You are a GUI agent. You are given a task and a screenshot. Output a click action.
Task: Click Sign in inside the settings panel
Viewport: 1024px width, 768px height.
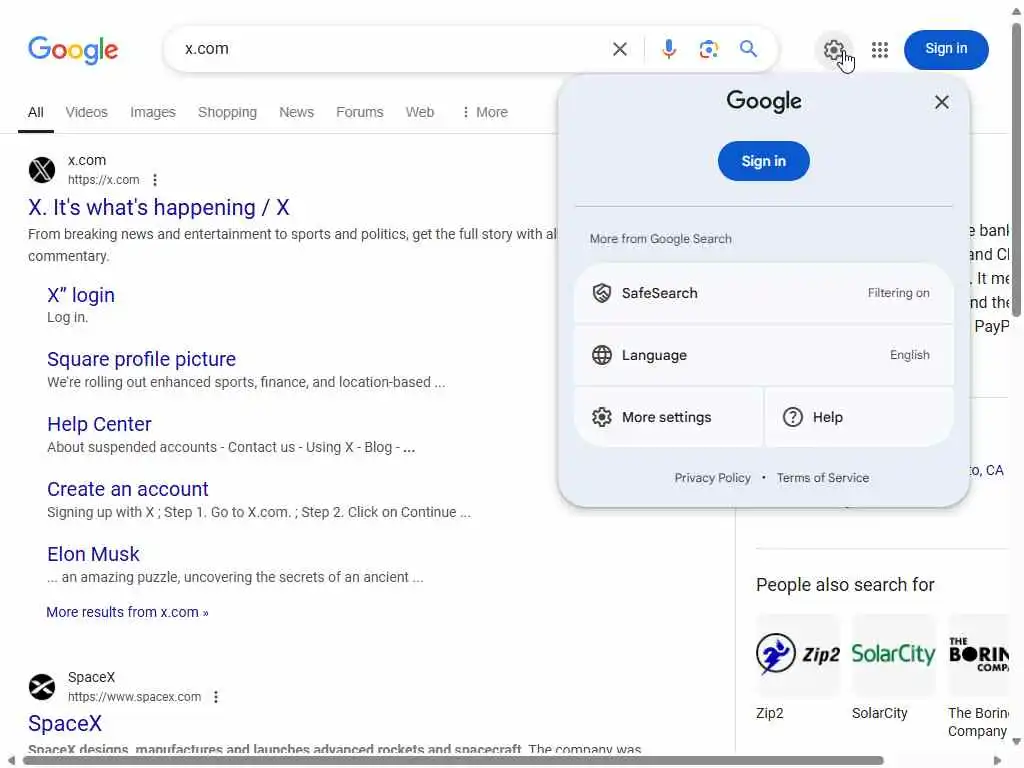tap(763, 161)
